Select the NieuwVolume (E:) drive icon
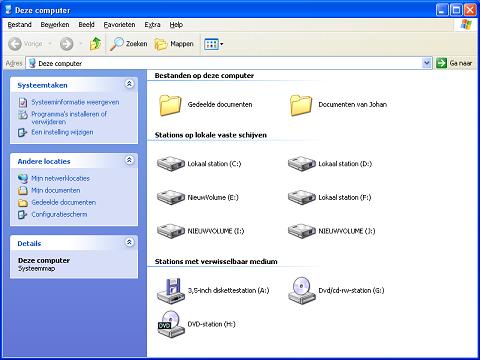The width and height of the screenshot is (480, 360). 171,197
